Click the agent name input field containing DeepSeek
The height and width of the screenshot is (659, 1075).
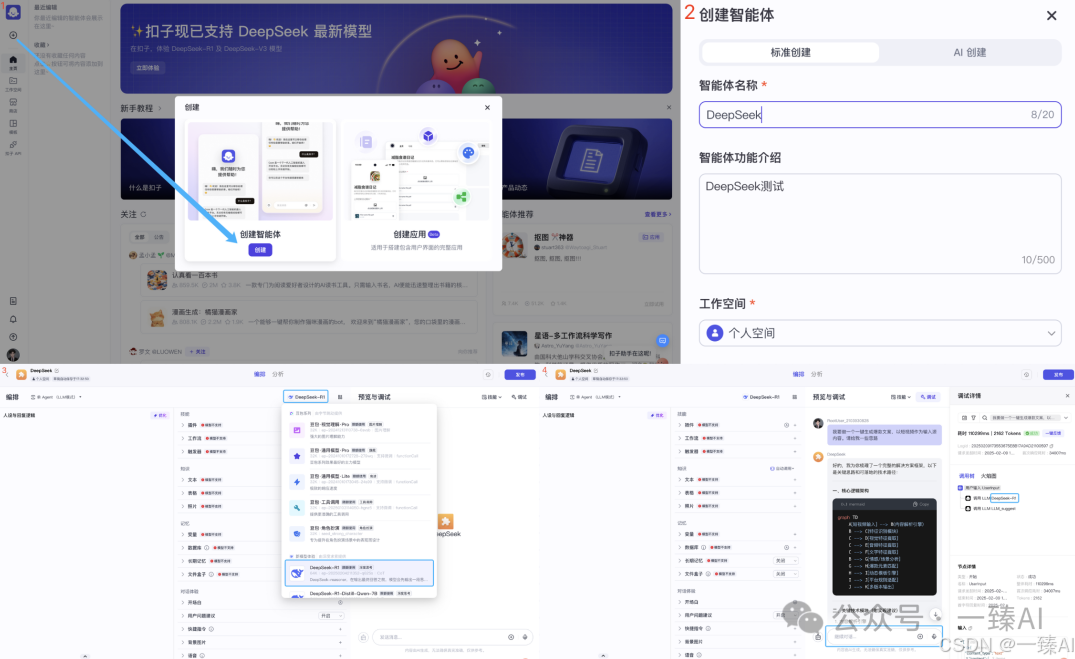tap(880, 114)
